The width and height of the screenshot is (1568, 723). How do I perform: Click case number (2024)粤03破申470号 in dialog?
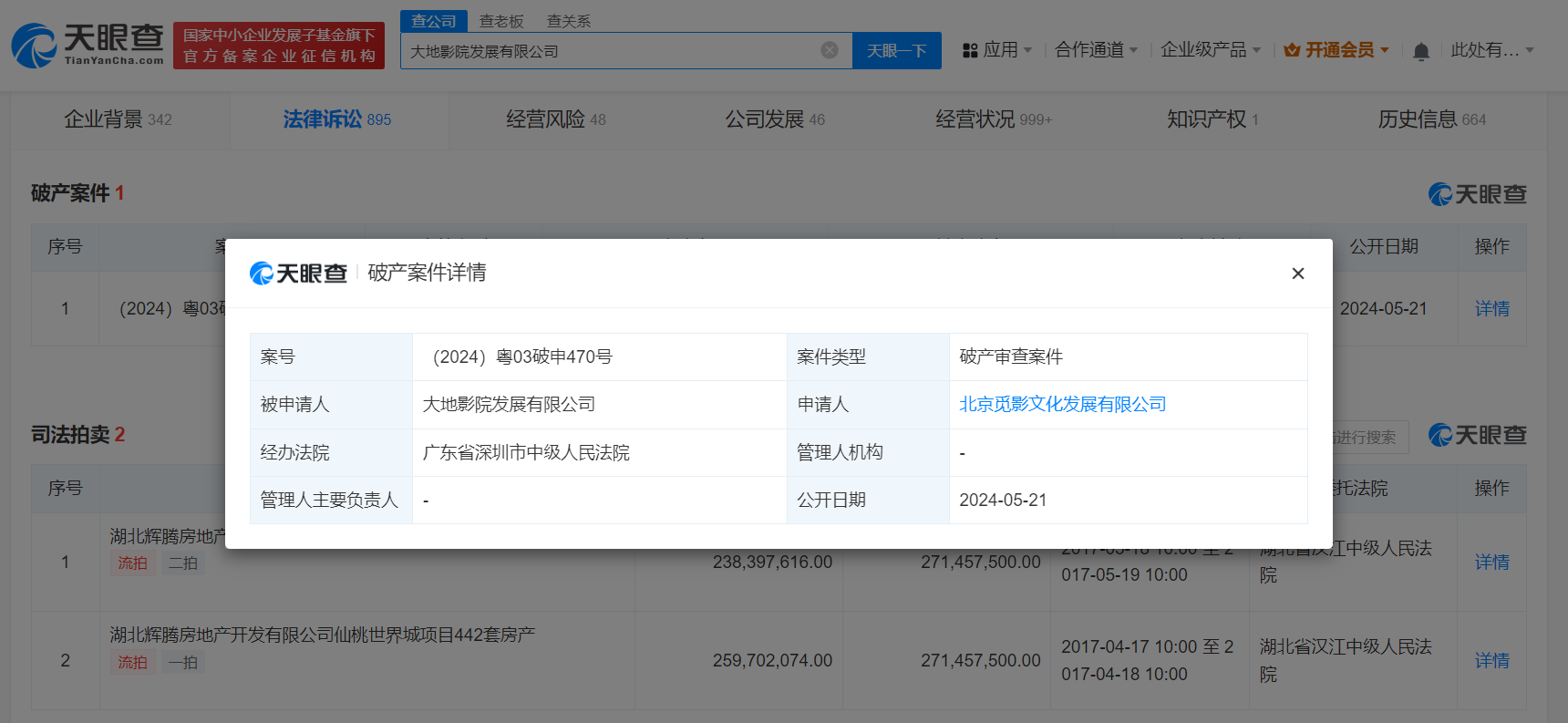pyautogui.click(x=519, y=356)
